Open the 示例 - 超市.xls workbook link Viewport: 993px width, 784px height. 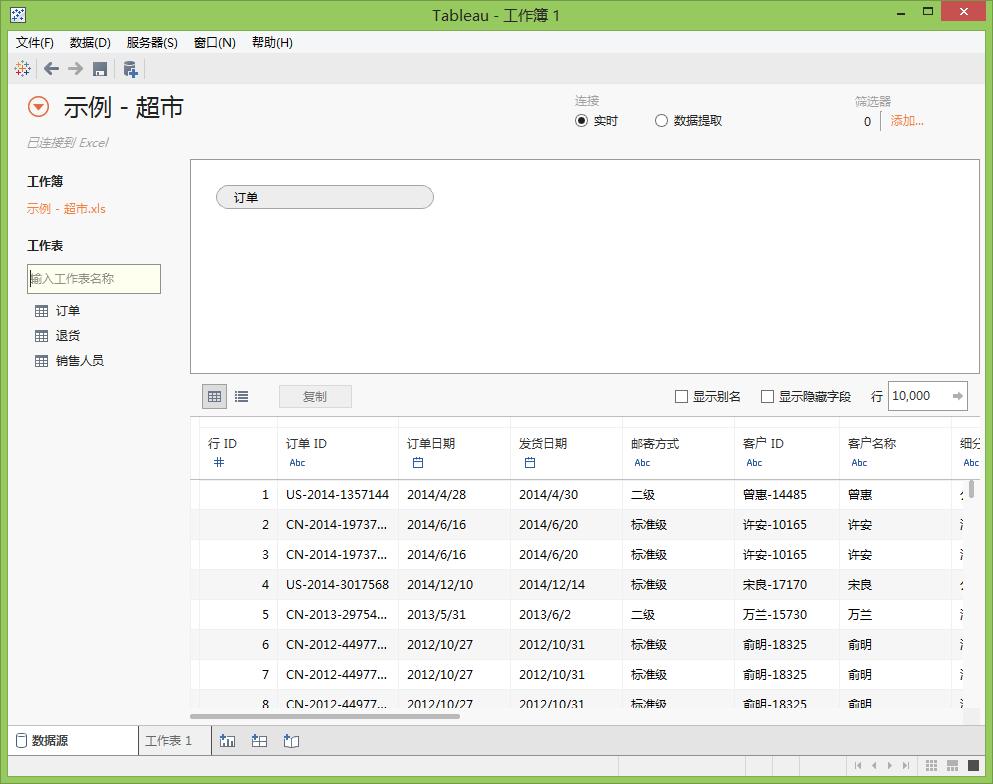coord(66,209)
